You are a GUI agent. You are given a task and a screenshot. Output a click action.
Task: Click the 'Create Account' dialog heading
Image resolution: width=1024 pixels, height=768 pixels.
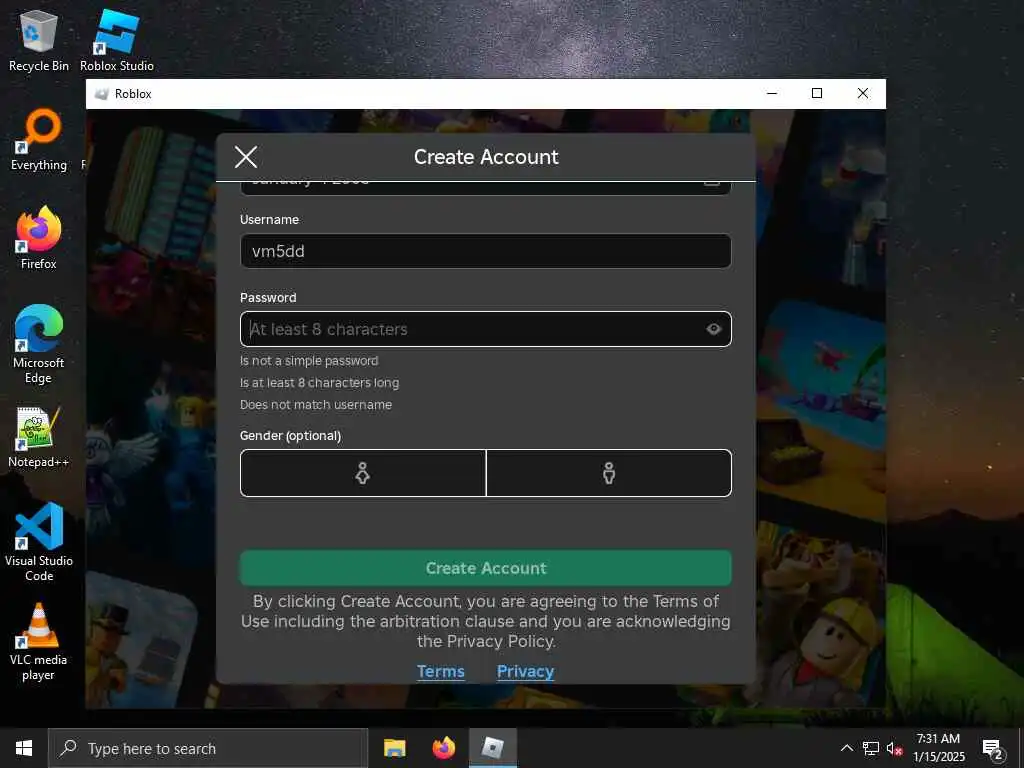486,157
